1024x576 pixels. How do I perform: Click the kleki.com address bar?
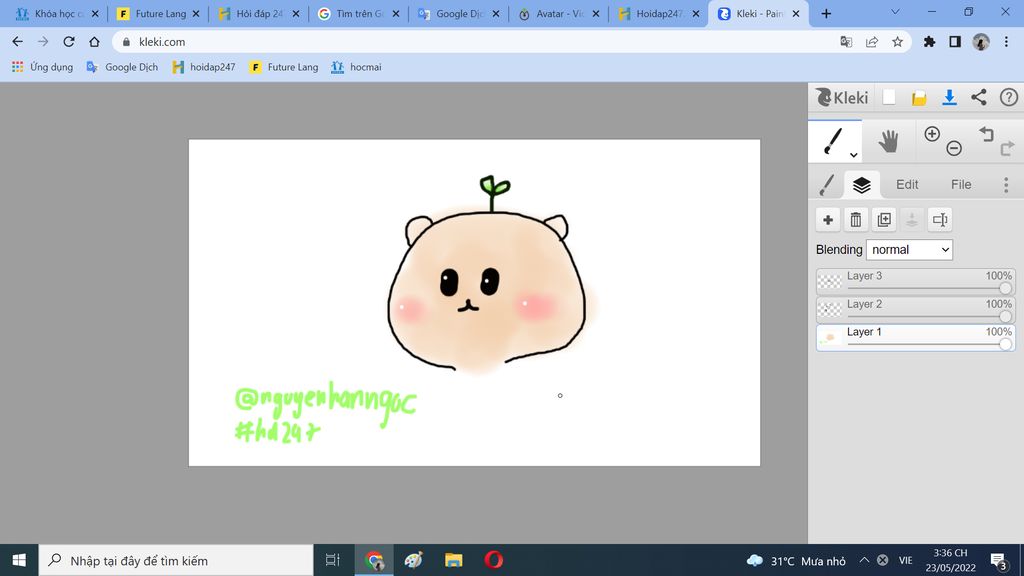point(512,42)
